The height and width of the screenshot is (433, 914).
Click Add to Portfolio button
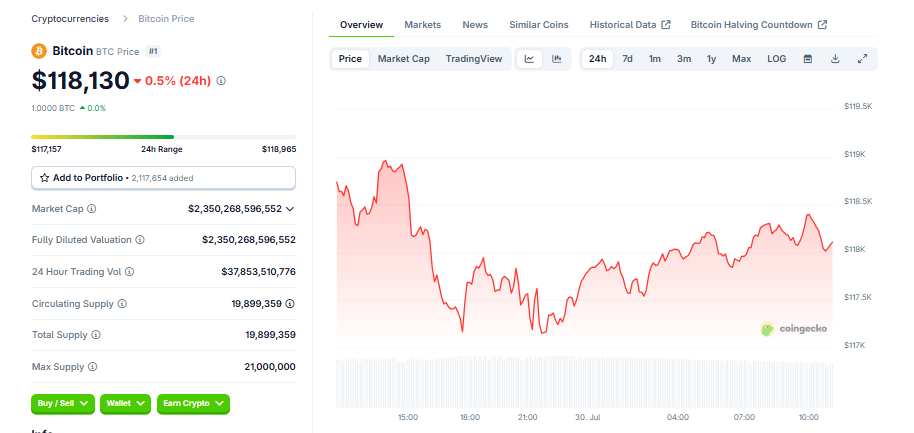coord(163,178)
